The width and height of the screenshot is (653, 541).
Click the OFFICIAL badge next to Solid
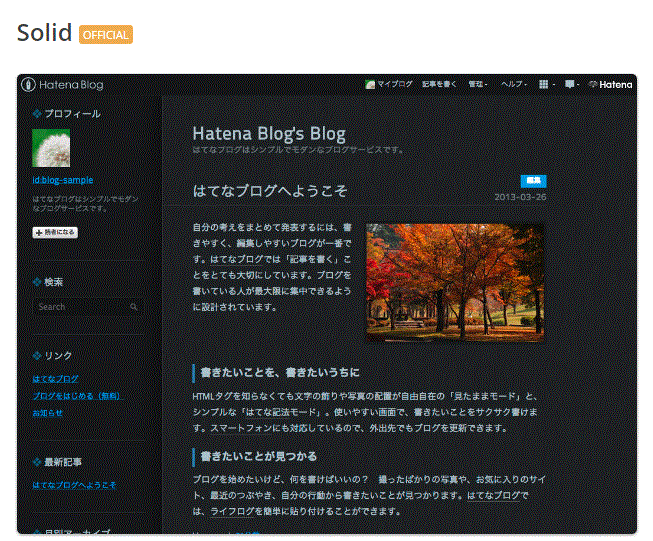point(106,35)
